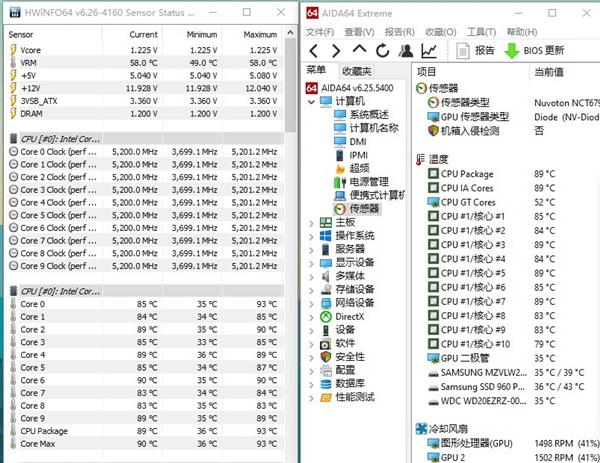Image resolution: width=600 pixels, height=463 pixels.
Task: Click the 配置 tree item icon
Action: pyautogui.click(x=326, y=370)
